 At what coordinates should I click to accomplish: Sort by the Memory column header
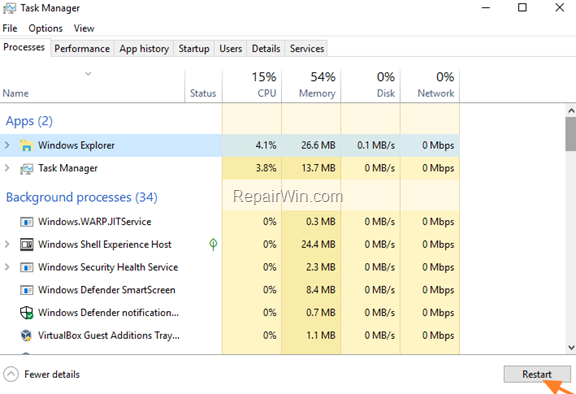pyautogui.click(x=311, y=85)
